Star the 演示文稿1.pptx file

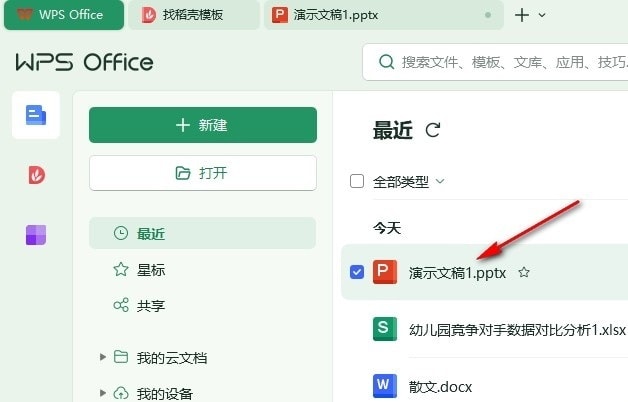[524, 273]
